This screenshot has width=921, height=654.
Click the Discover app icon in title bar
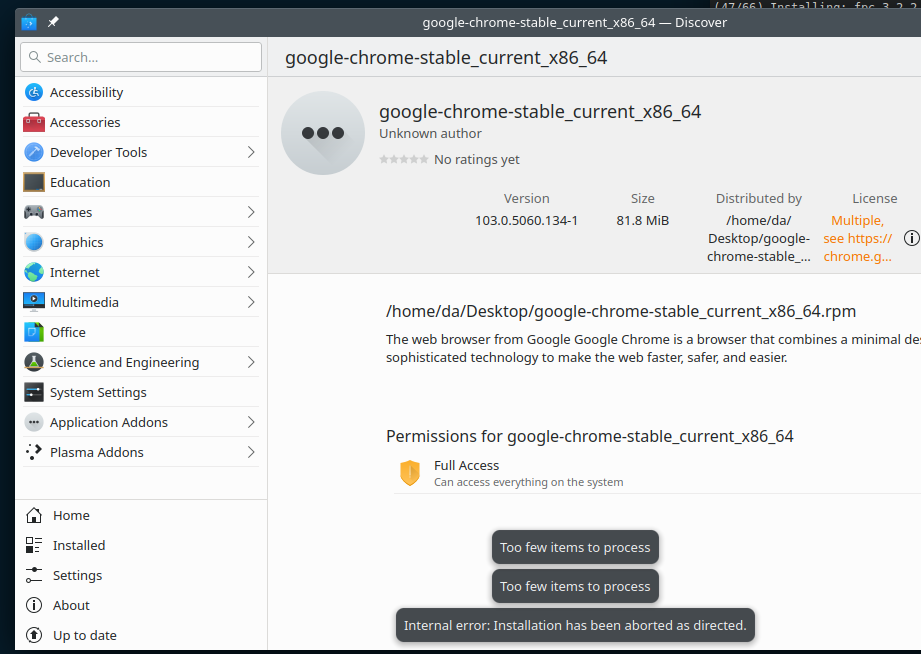[29, 22]
